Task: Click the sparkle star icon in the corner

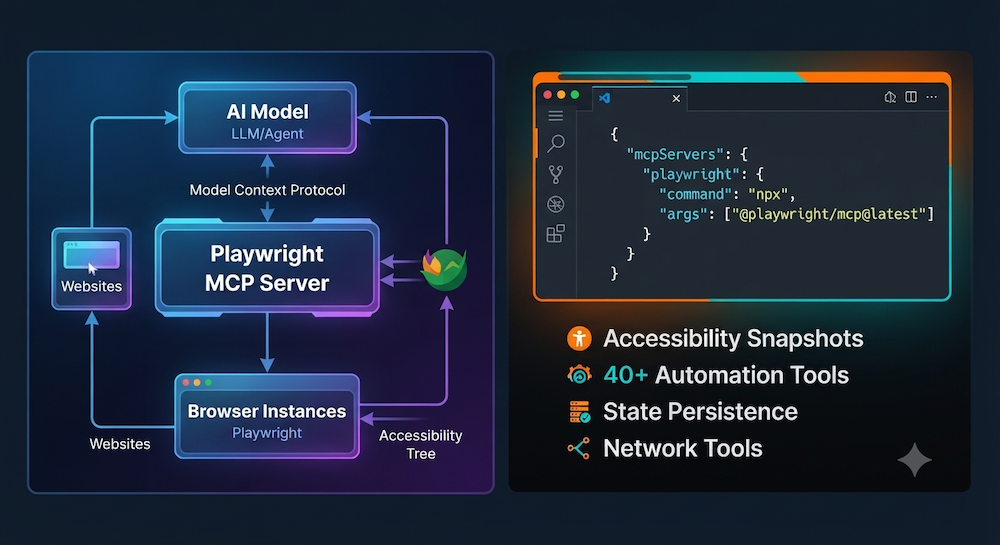Action: [x=915, y=460]
